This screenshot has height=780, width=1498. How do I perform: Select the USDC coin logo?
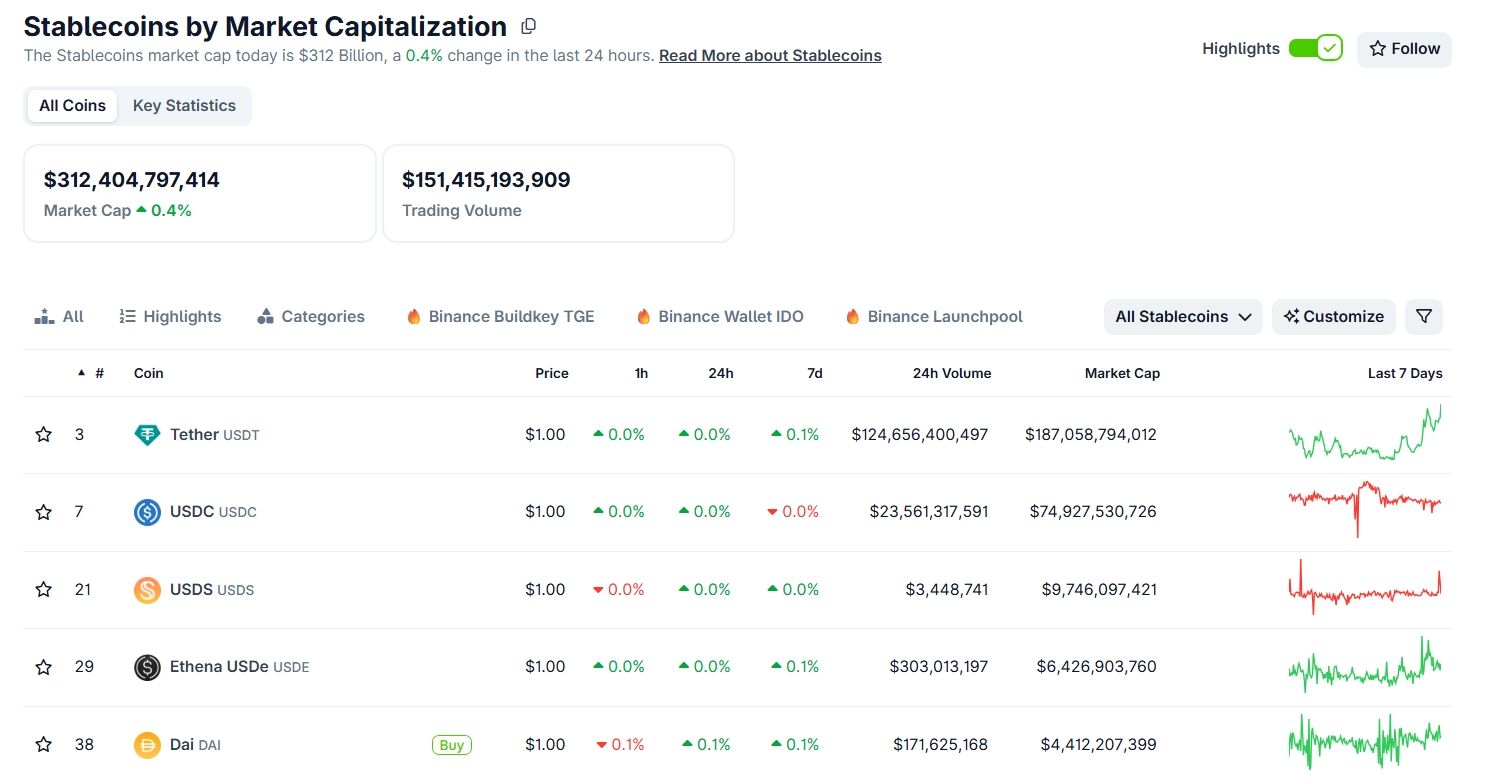tap(146, 511)
